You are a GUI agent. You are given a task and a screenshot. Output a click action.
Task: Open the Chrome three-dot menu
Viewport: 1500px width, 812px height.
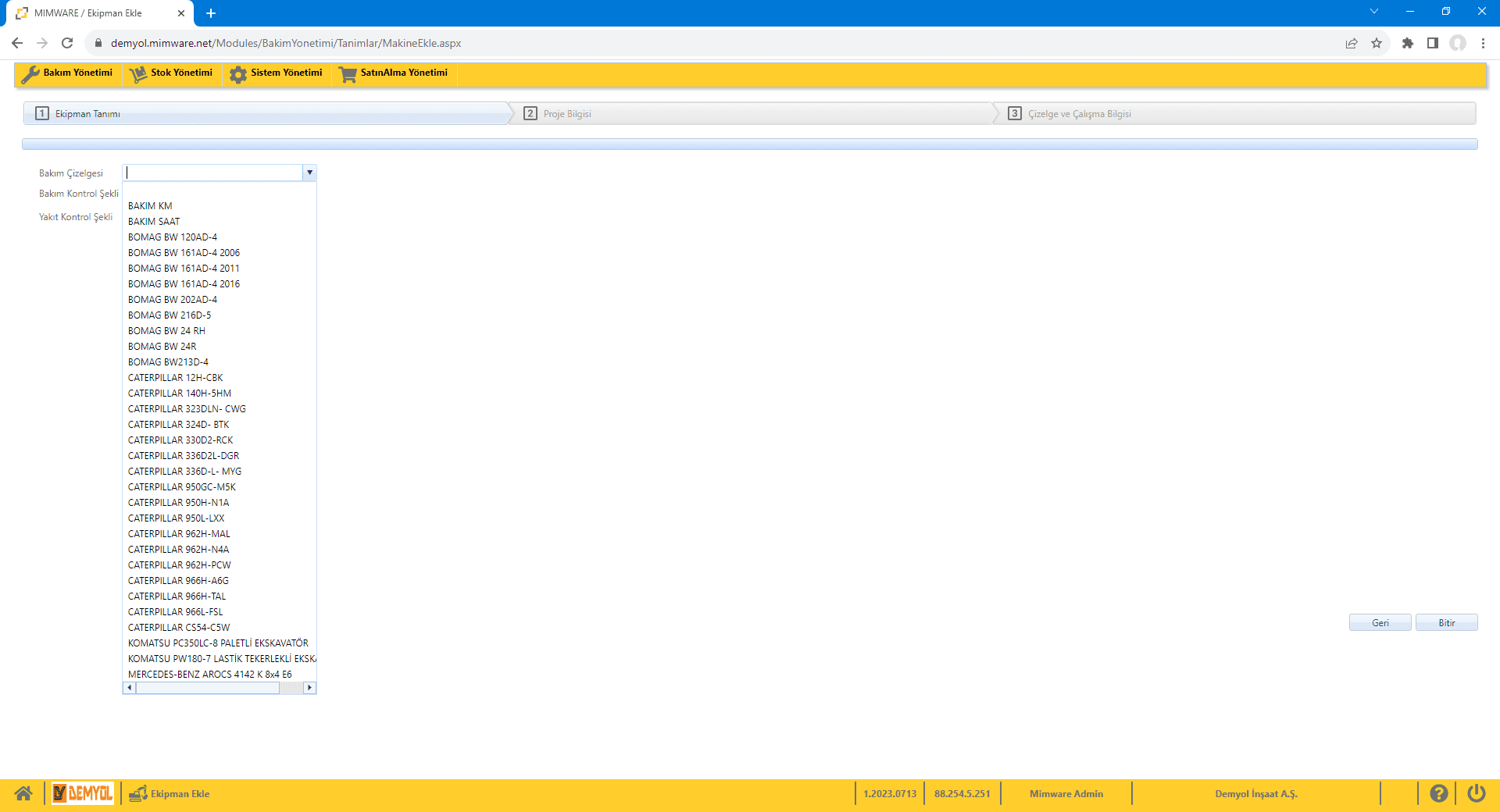(1483, 43)
